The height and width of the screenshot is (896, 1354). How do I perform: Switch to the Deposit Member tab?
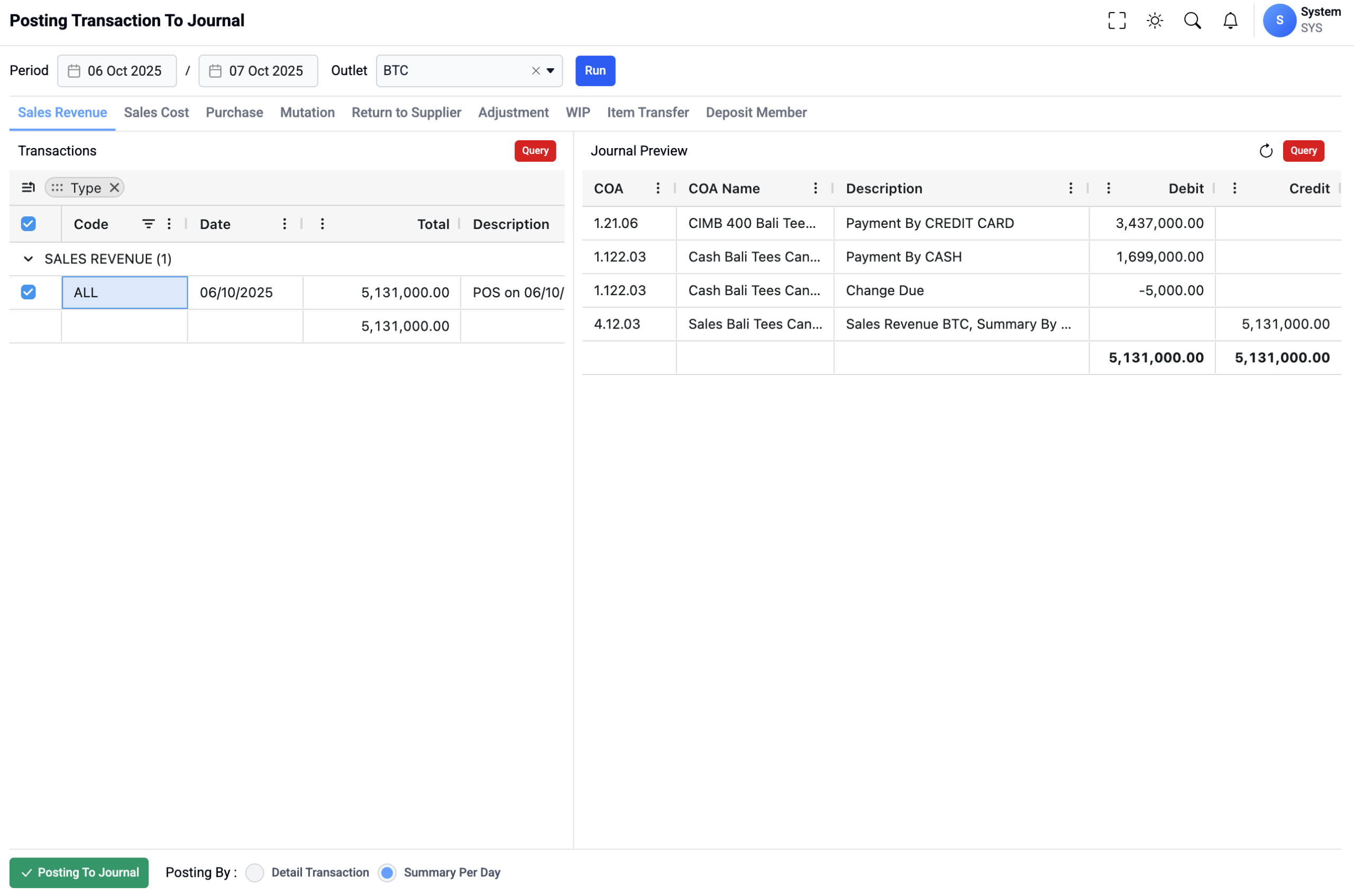(x=756, y=113)
